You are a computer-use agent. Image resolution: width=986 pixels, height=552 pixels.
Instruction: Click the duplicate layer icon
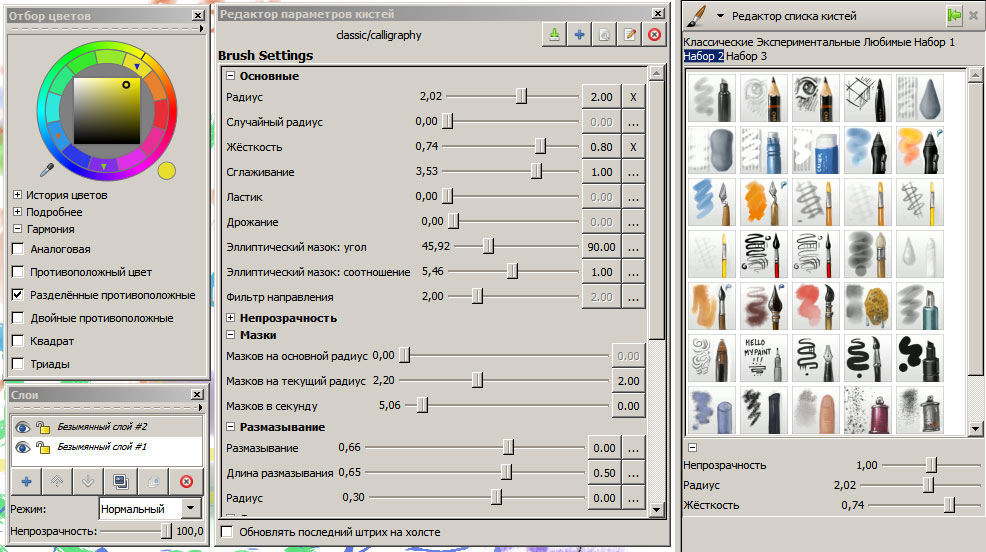(121, 481)
